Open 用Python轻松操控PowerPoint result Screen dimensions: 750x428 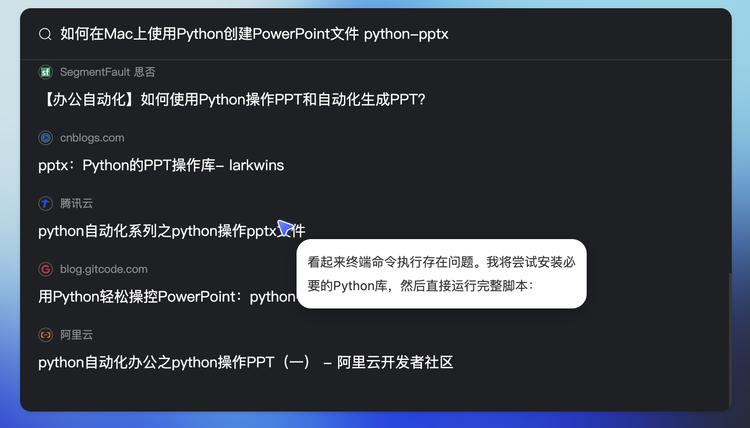pos(167,296)
